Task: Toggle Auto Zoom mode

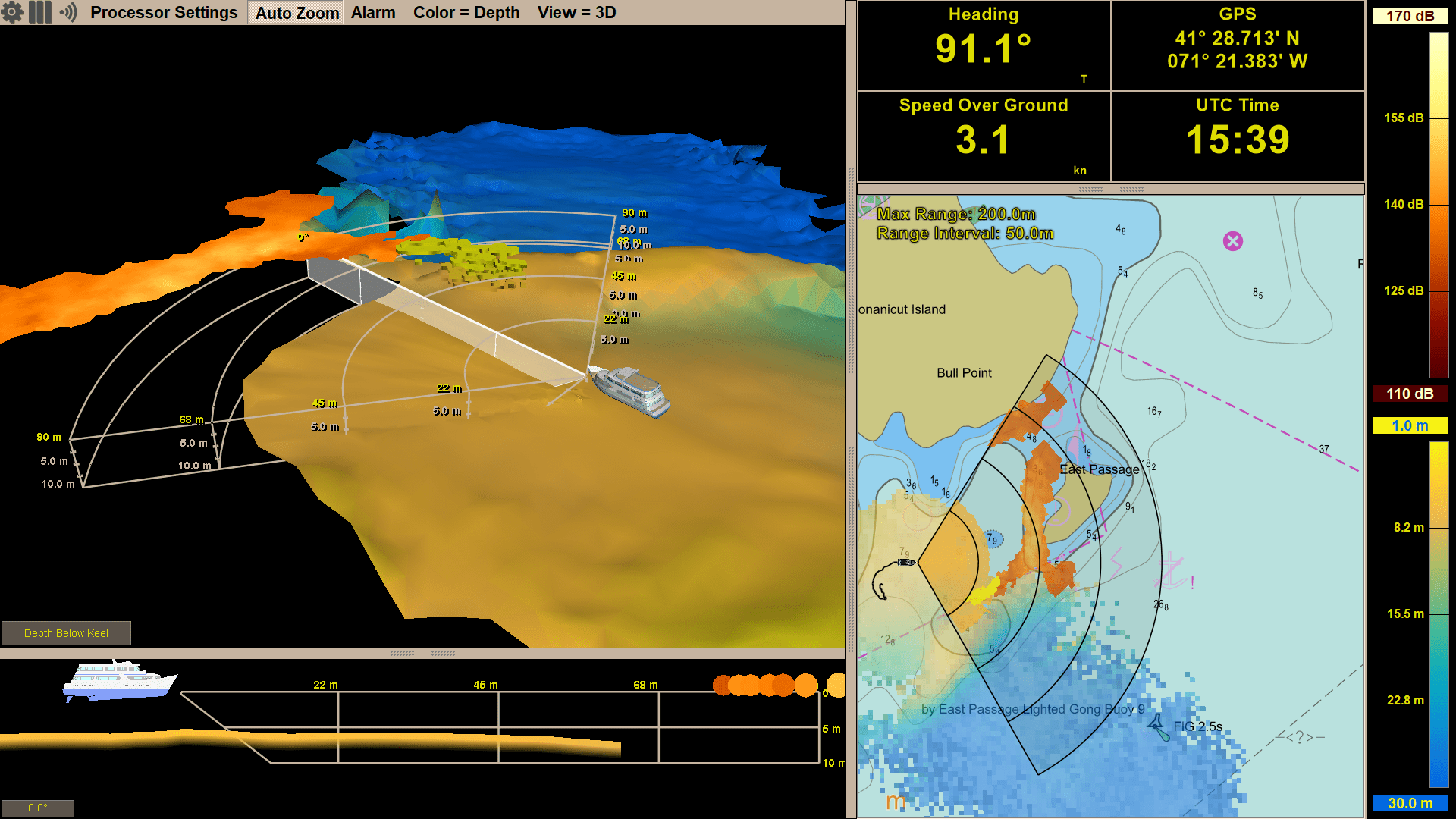Action: pyautogui.click(x=296, y=12)
